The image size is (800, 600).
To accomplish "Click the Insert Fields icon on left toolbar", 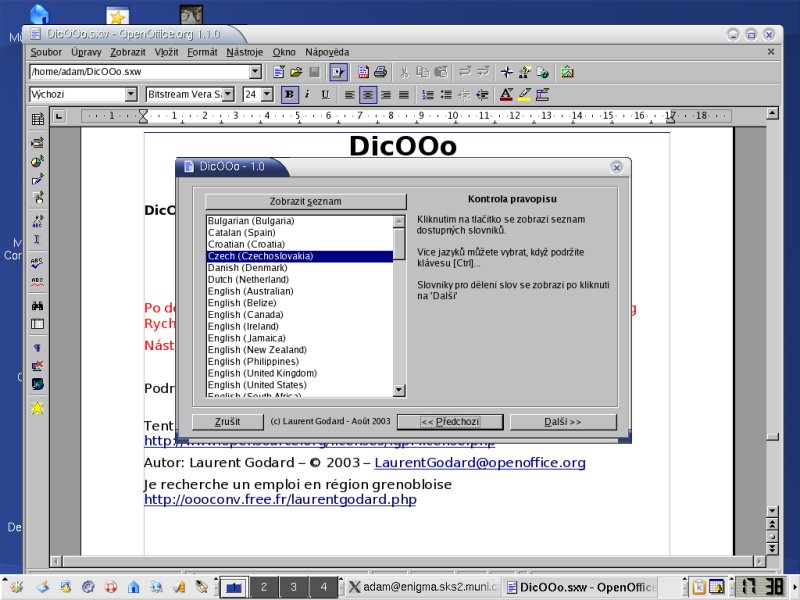I will coord(37,143).
